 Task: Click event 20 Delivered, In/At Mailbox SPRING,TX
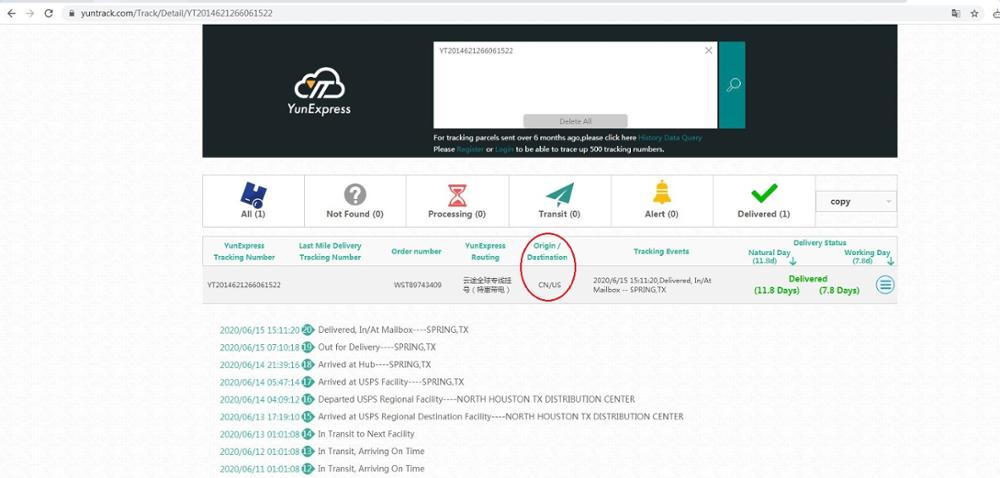coord(393,330)
